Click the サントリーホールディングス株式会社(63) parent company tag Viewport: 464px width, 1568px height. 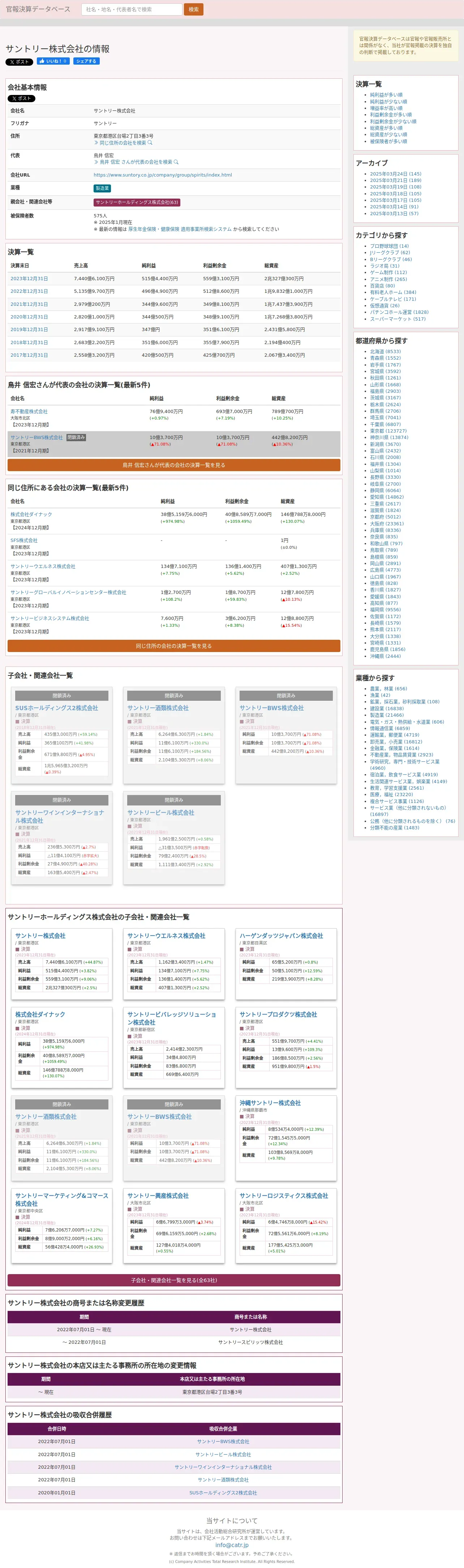tap(136, 202)
